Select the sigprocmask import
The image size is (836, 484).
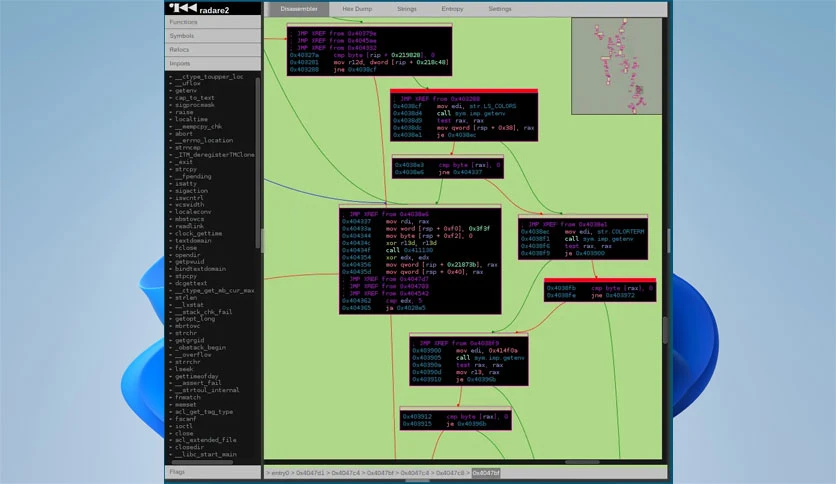(195, 105)
